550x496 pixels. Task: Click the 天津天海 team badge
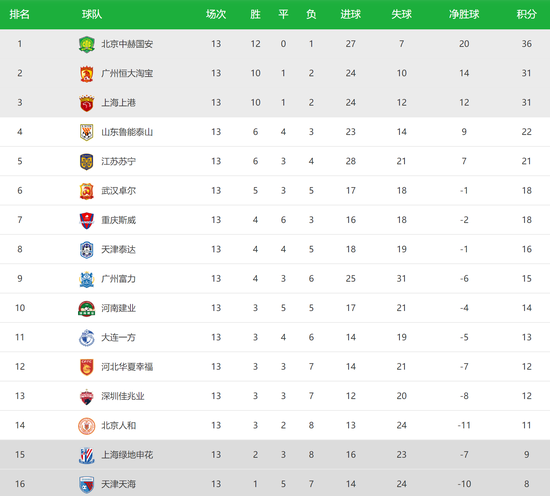tap(86, 484)
